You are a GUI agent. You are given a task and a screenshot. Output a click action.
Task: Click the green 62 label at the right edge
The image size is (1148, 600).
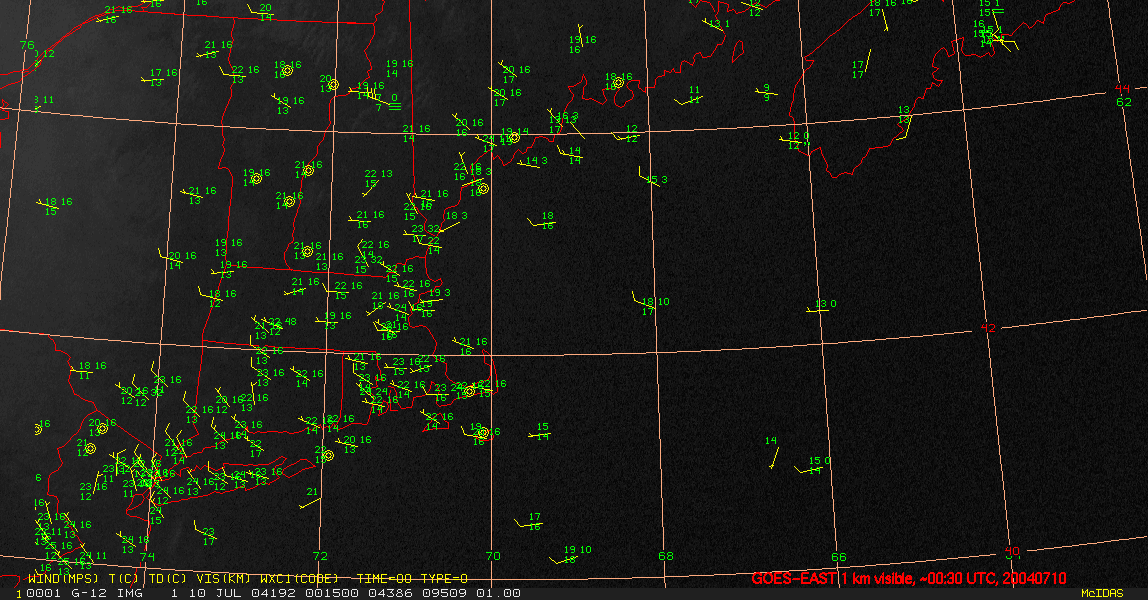click(1124, 102)
